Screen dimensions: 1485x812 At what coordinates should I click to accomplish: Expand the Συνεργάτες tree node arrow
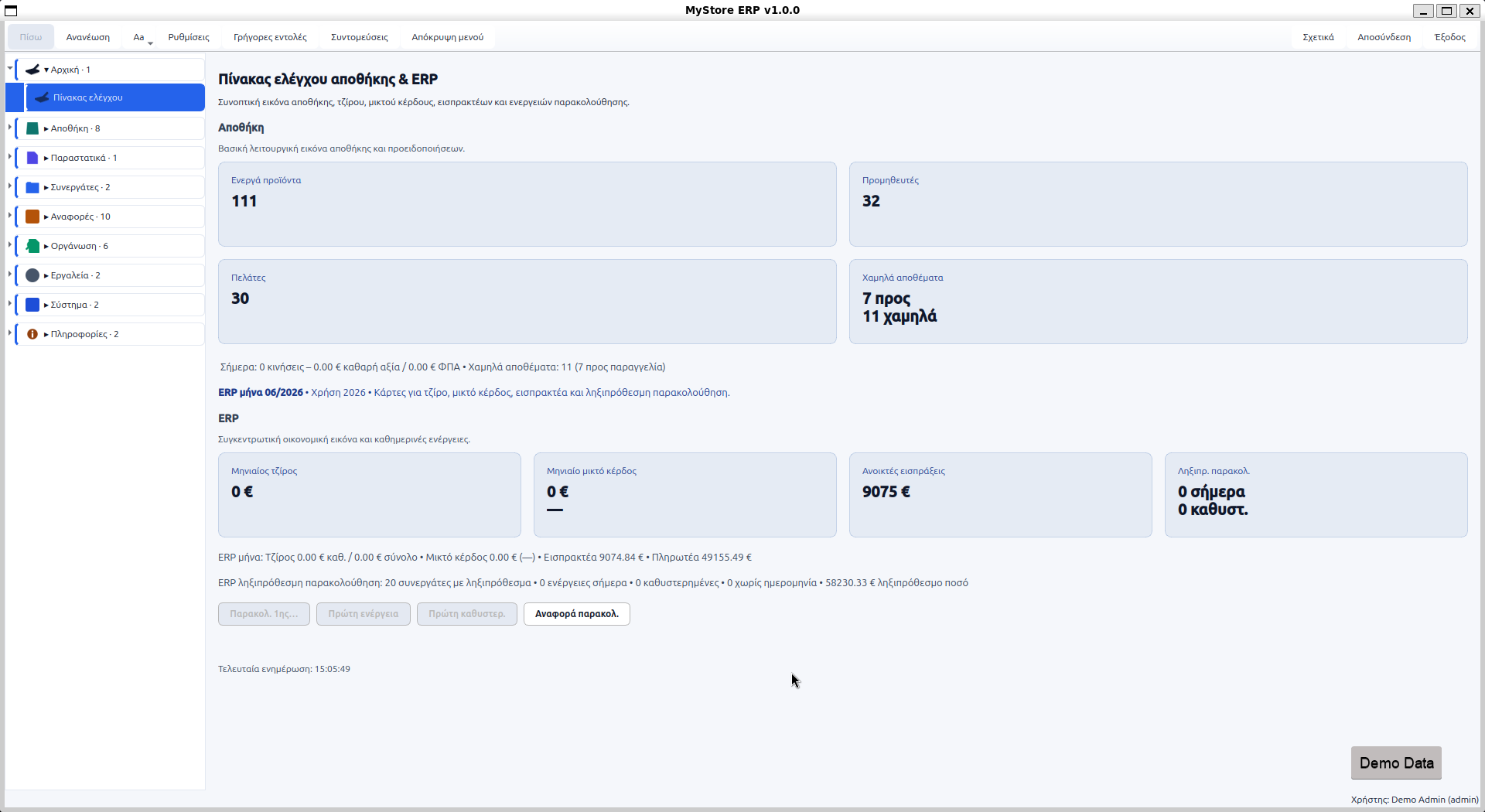[10, 186]
